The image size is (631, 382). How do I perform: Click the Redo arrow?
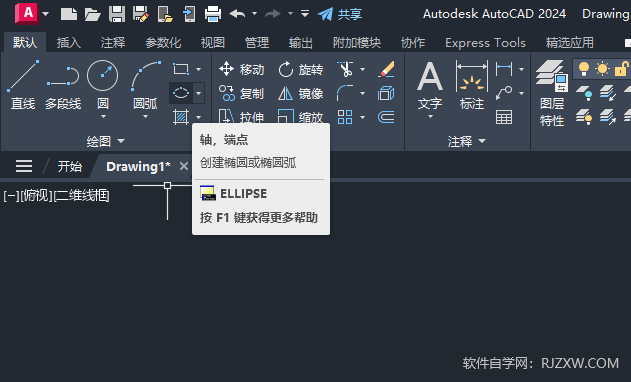[x=273, y=14]
